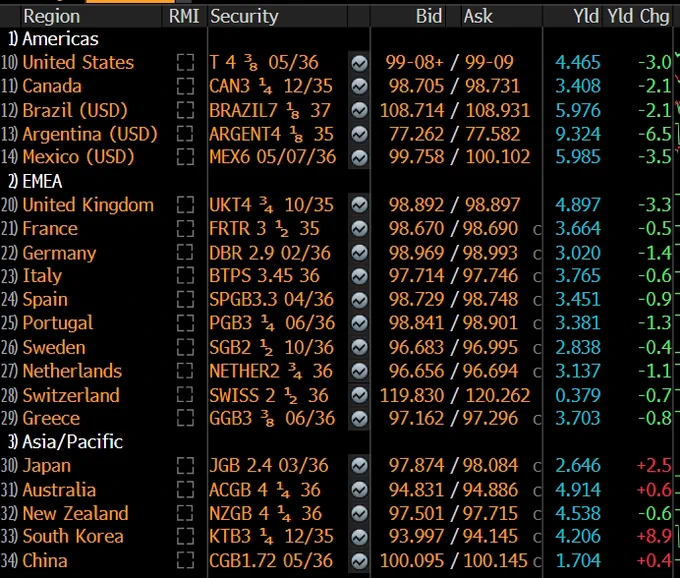Click Australia ask price 94.886
The image size is (680, 578).
(x=490, y=490)
